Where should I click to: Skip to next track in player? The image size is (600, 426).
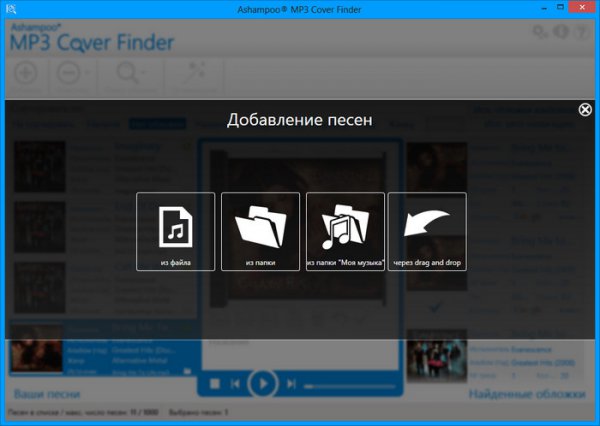tap(291, 383)
